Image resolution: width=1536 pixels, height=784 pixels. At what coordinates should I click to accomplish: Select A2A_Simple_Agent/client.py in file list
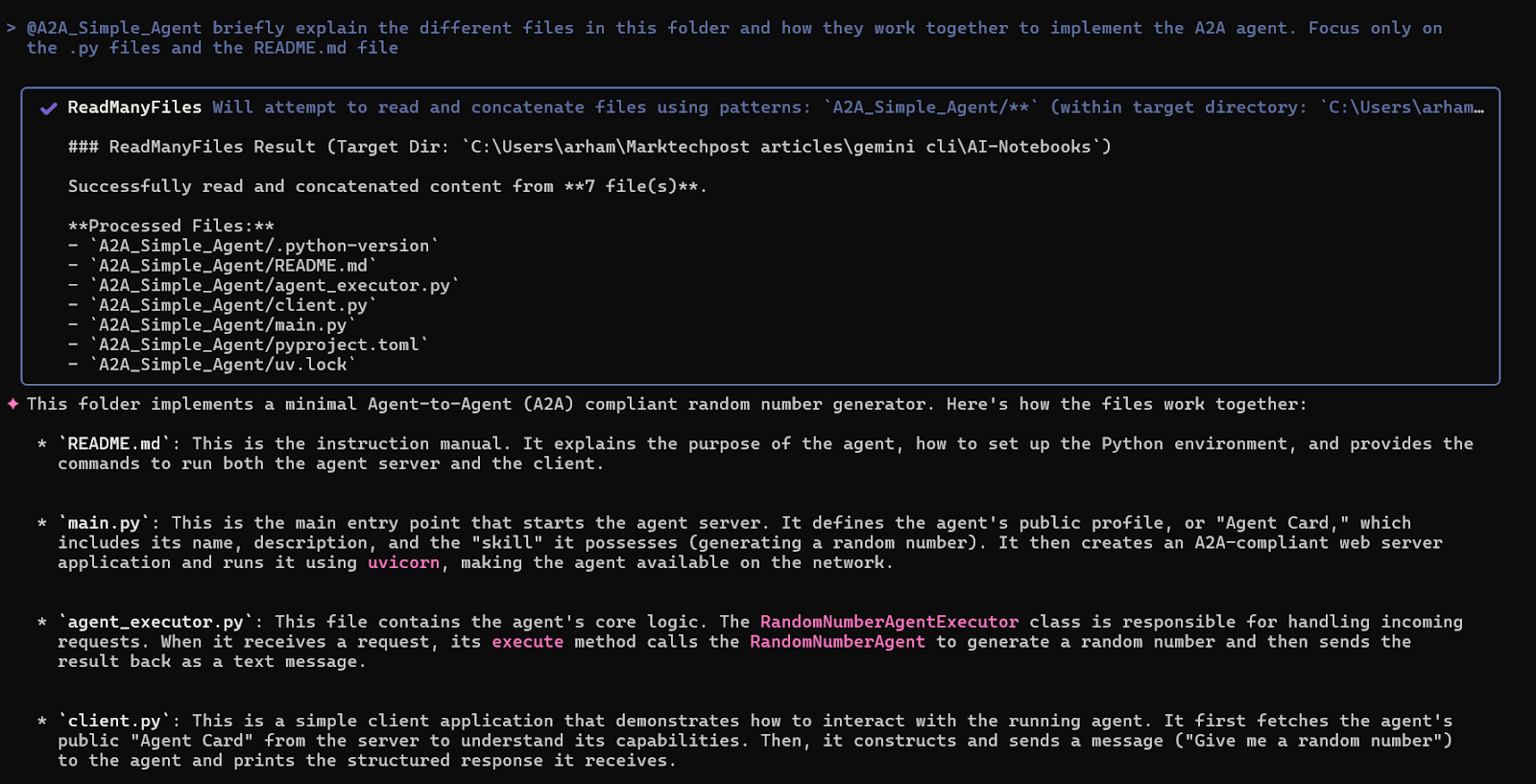click(233, 305)
